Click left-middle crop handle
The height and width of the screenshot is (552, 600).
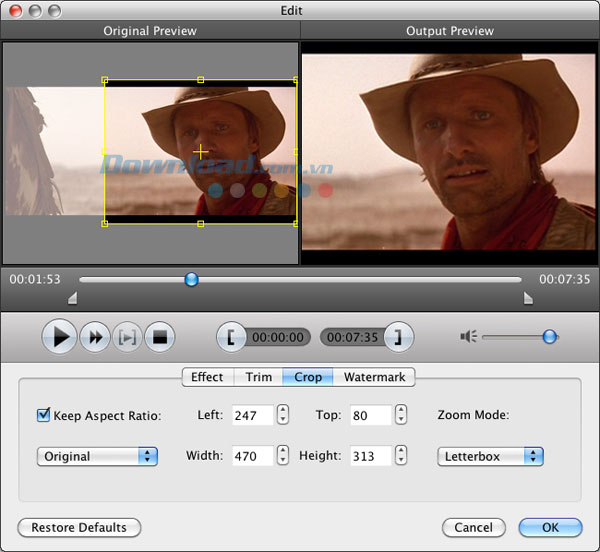click(104, 152)
